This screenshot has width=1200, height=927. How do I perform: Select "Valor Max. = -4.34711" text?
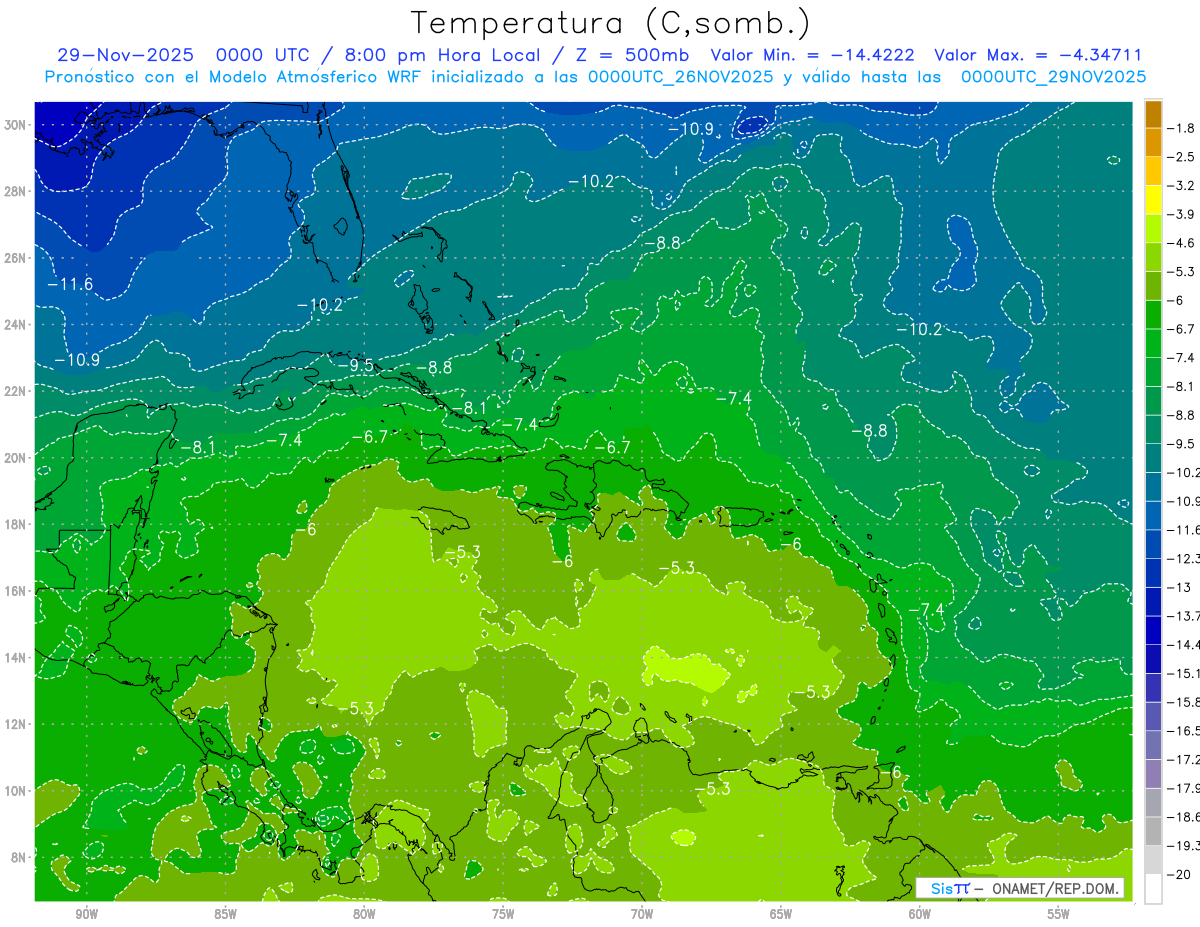click(x=1038, y=56)
